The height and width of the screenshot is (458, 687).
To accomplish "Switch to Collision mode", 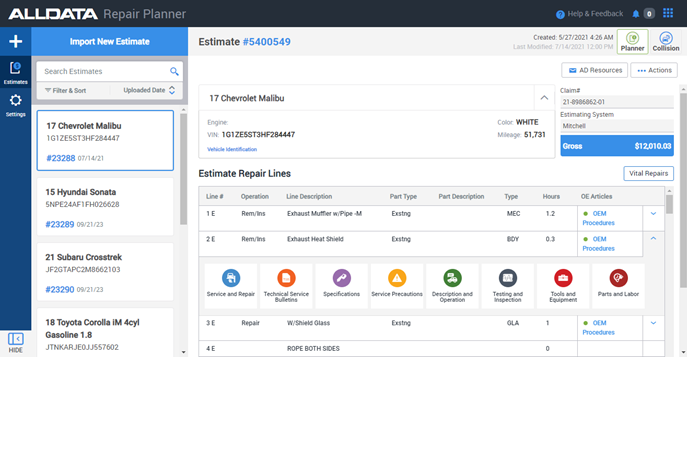I will (x=665, y=41).
